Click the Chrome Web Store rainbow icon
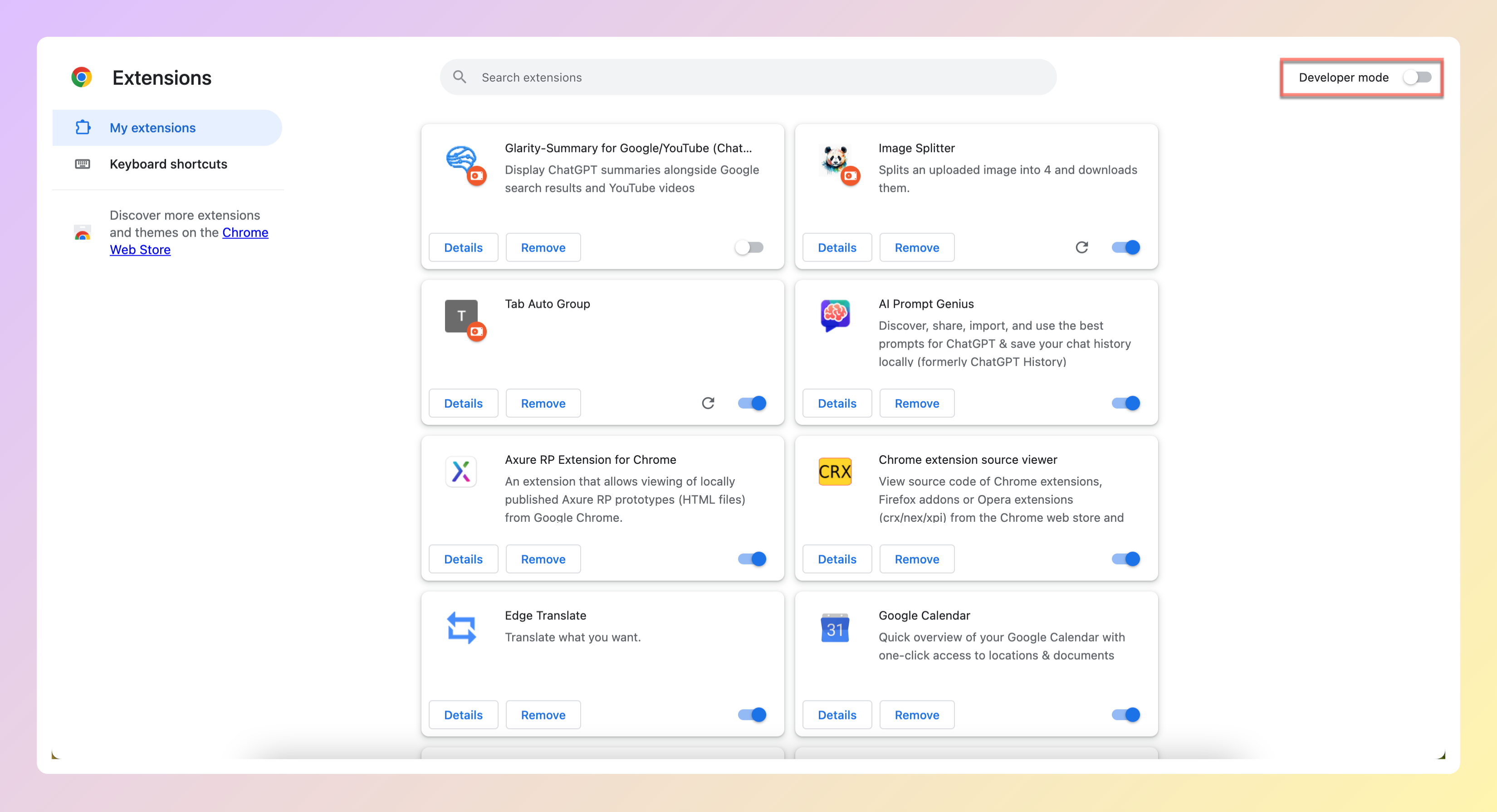This screenshot has width=1497, height=812. click(x=83, y=232)
